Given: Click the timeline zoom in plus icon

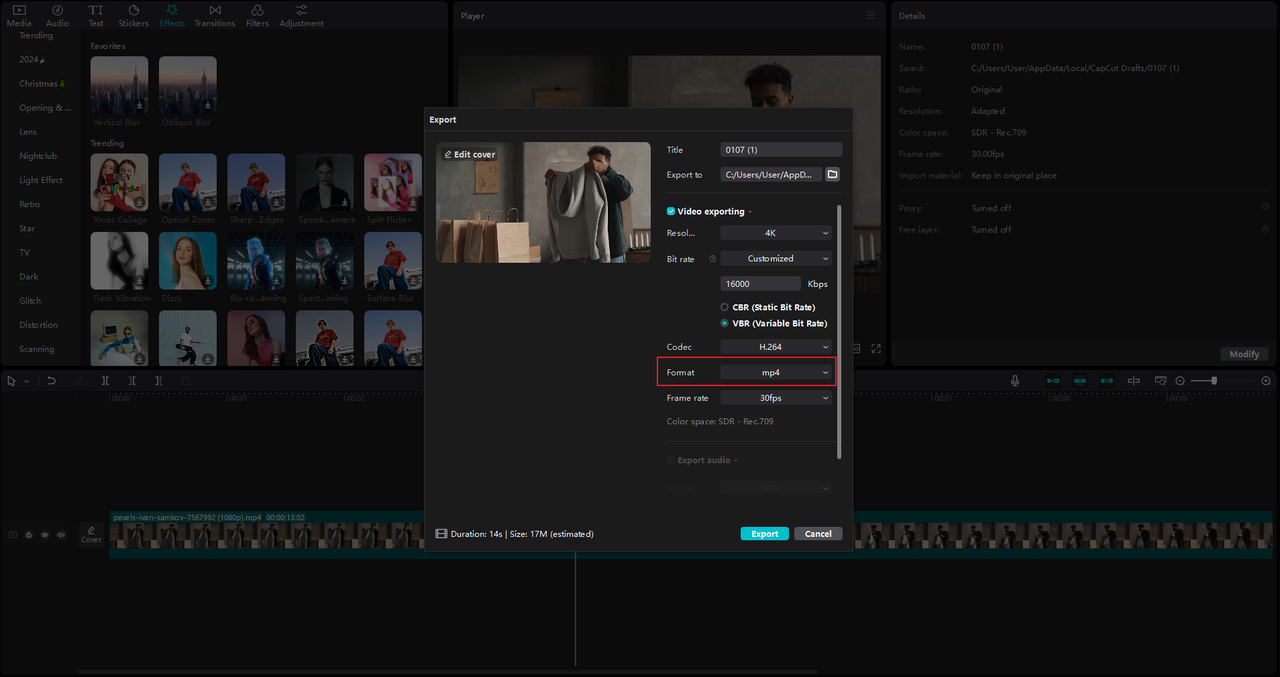Looking at the screenshot, I should tap(1266, 381).
